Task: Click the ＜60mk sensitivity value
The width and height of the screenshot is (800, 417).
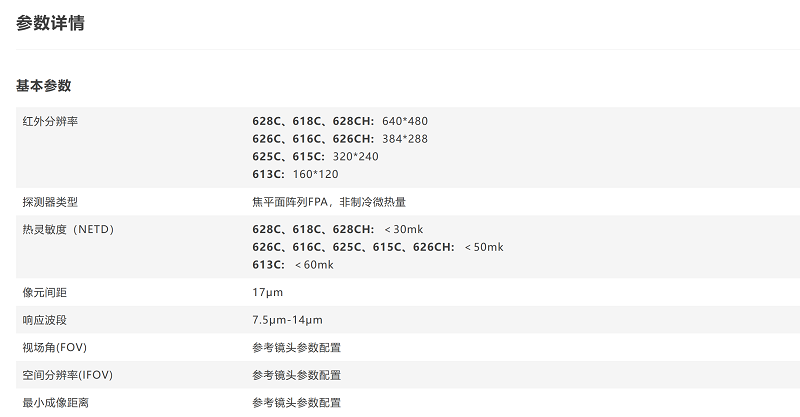Action: click(314, 265)
